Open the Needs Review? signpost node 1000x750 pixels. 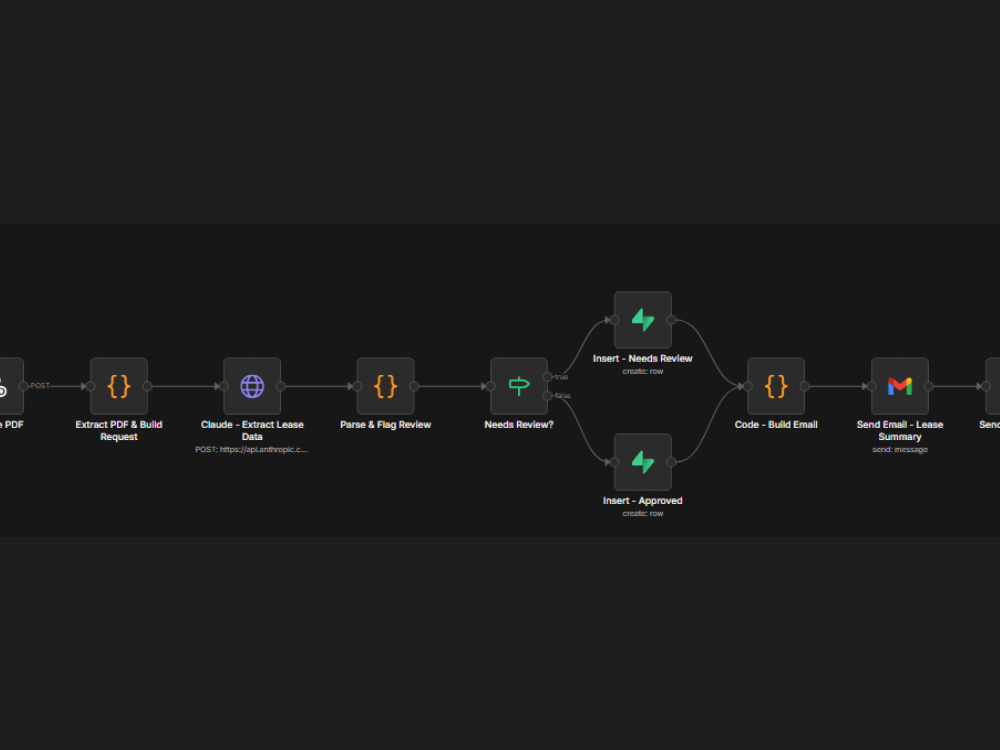518,386
